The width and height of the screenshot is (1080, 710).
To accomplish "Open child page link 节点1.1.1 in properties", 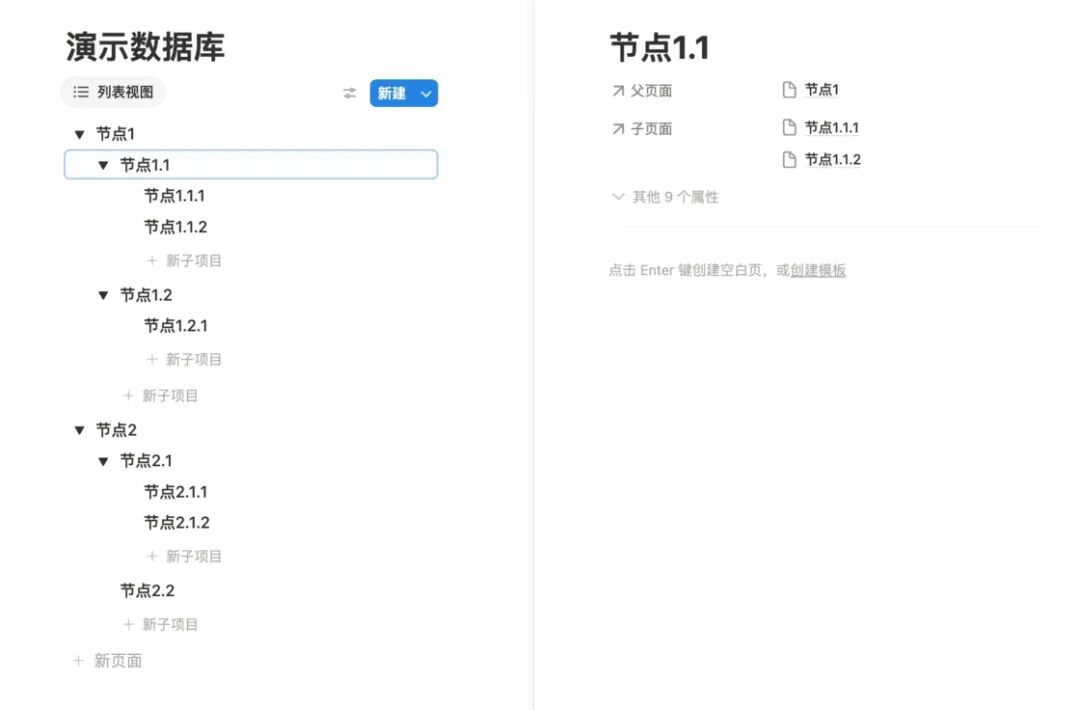I will pyautogui.click(x=832, y=127).
